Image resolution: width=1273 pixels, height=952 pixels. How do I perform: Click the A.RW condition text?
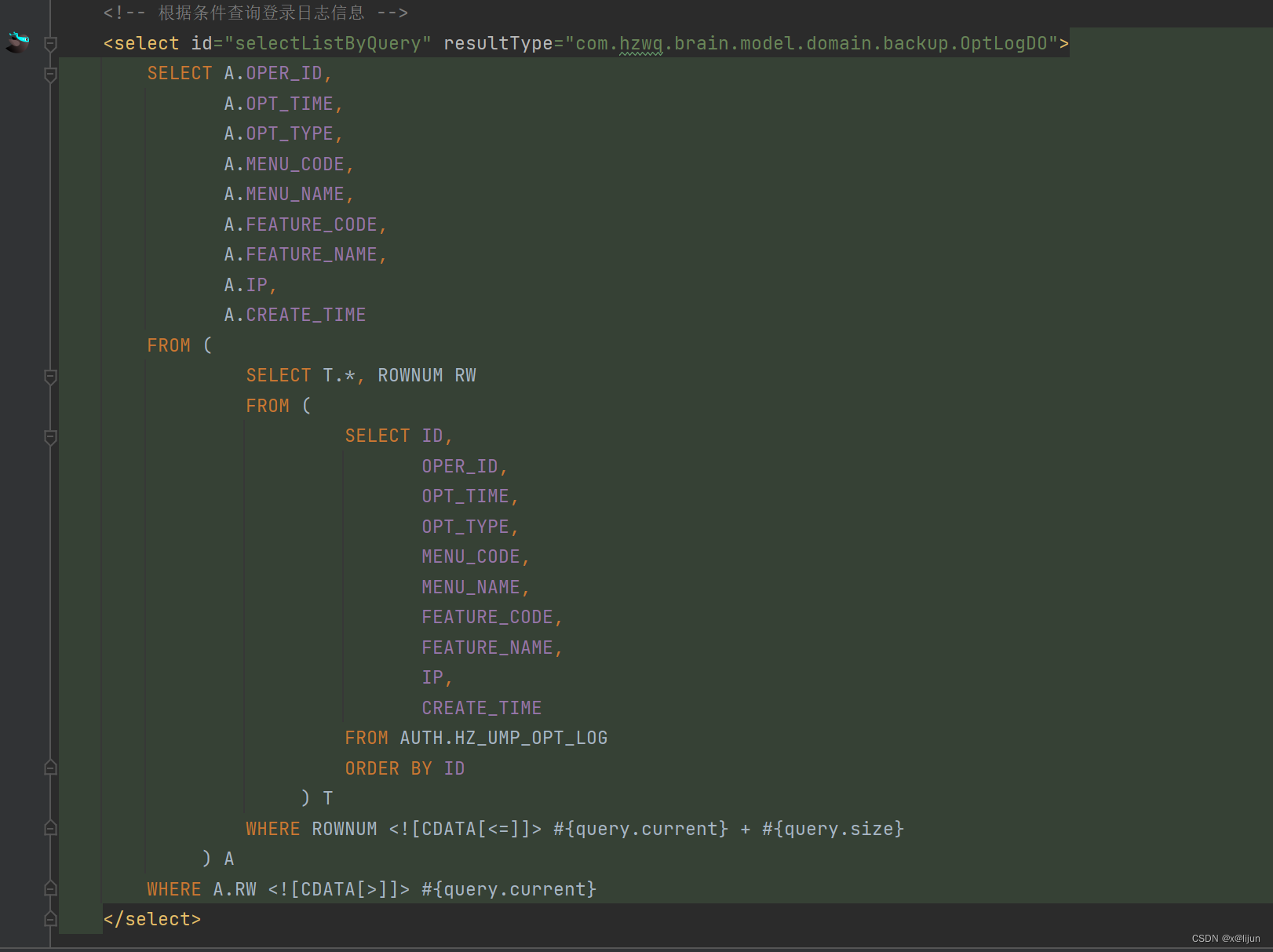coord(235,889)
